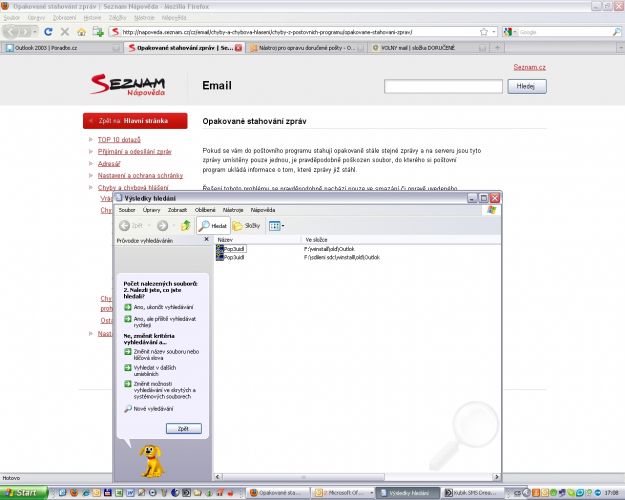Open back/forward history dropdown in Firefox

[x=35, y=31]
